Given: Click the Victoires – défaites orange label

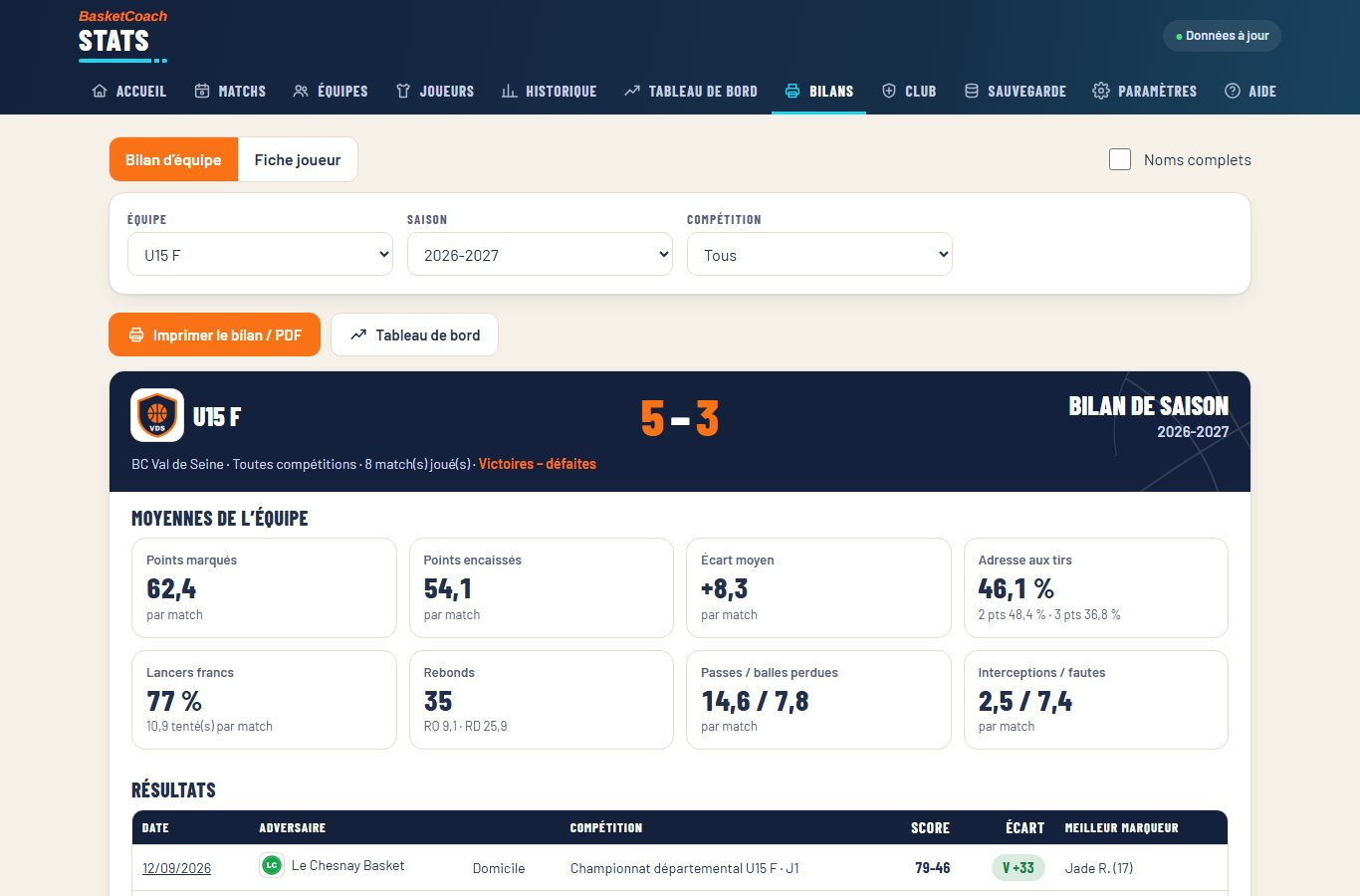Looking at the screenshot, I should [538, 464].
